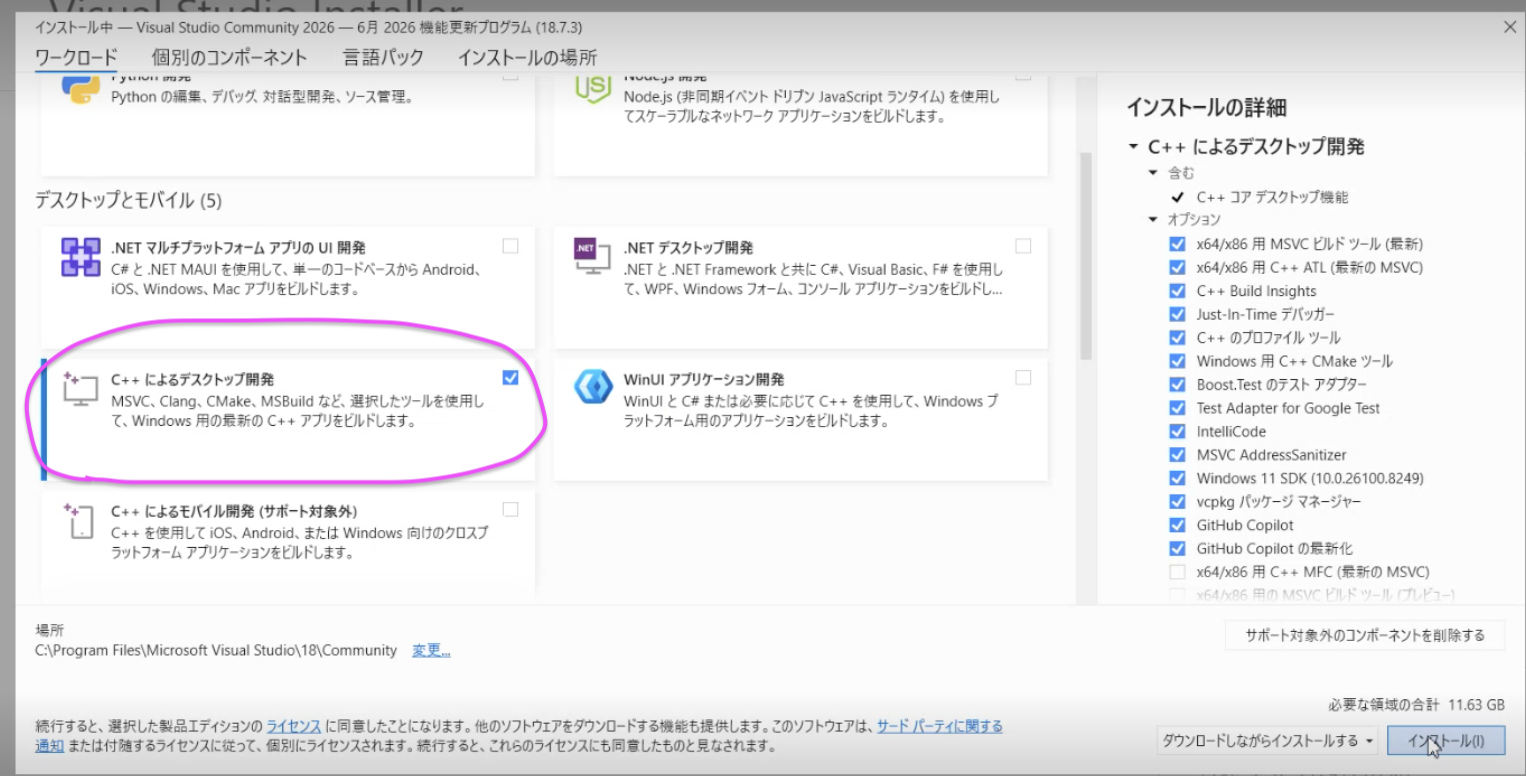Viewport: 1526px width, 776px height.
Task: Uncheck the GitHub Copilot checkbox
Action: click(1177, 525)
